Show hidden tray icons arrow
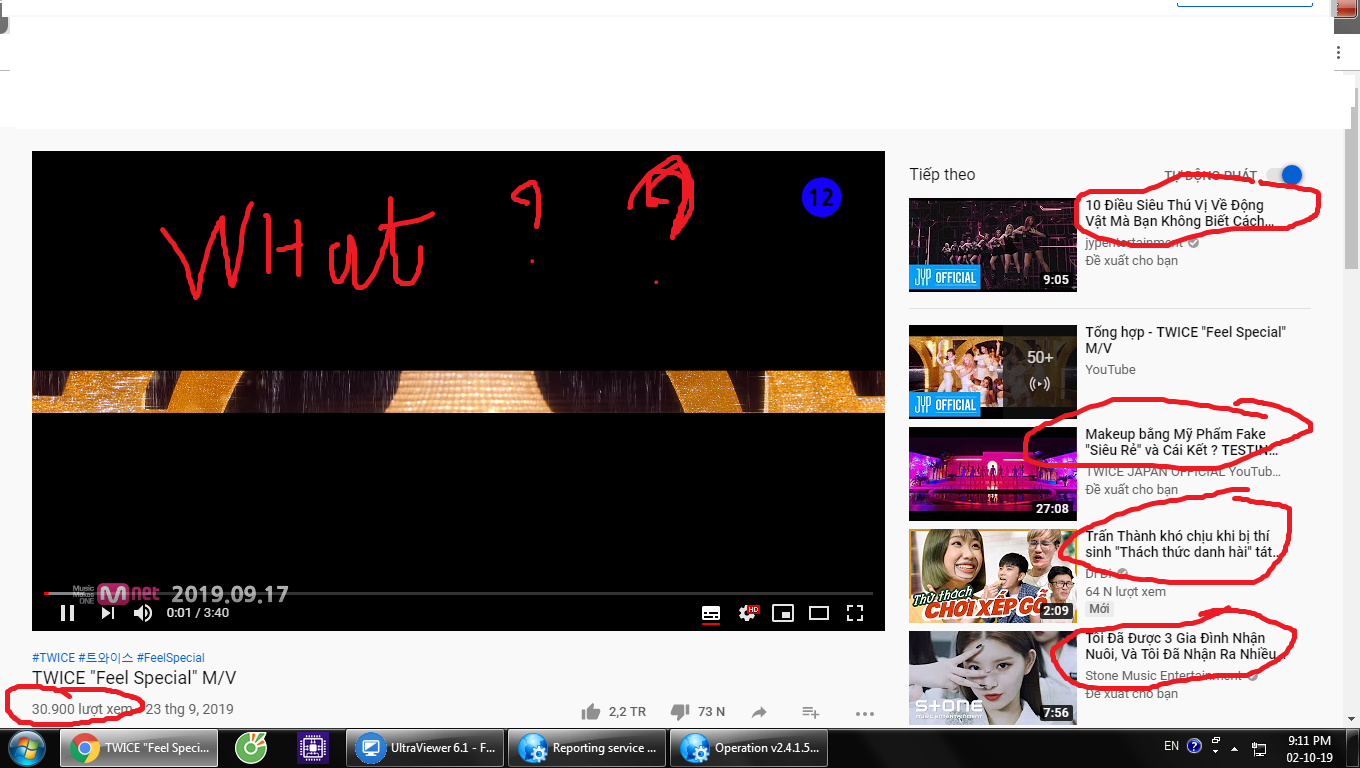The image size is (1360, 768). (x=1235, y=748)
